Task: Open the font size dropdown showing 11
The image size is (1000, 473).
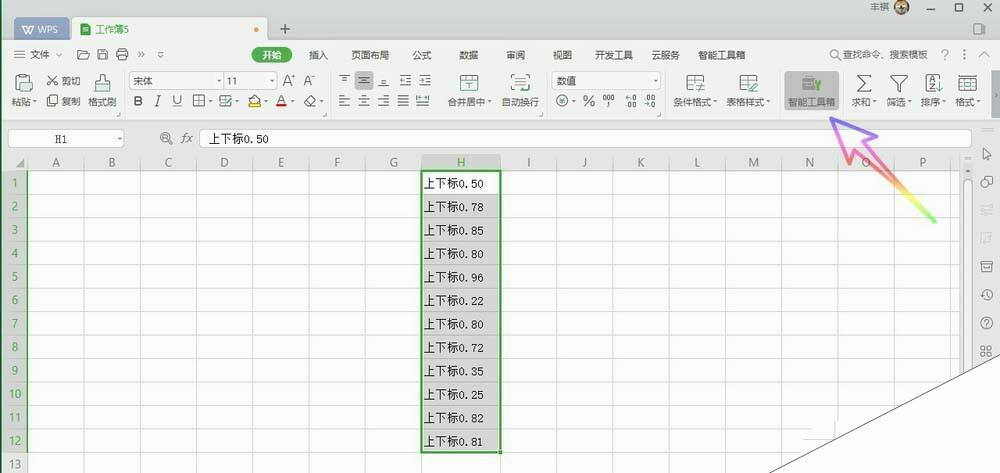Action: pos(272,81)
